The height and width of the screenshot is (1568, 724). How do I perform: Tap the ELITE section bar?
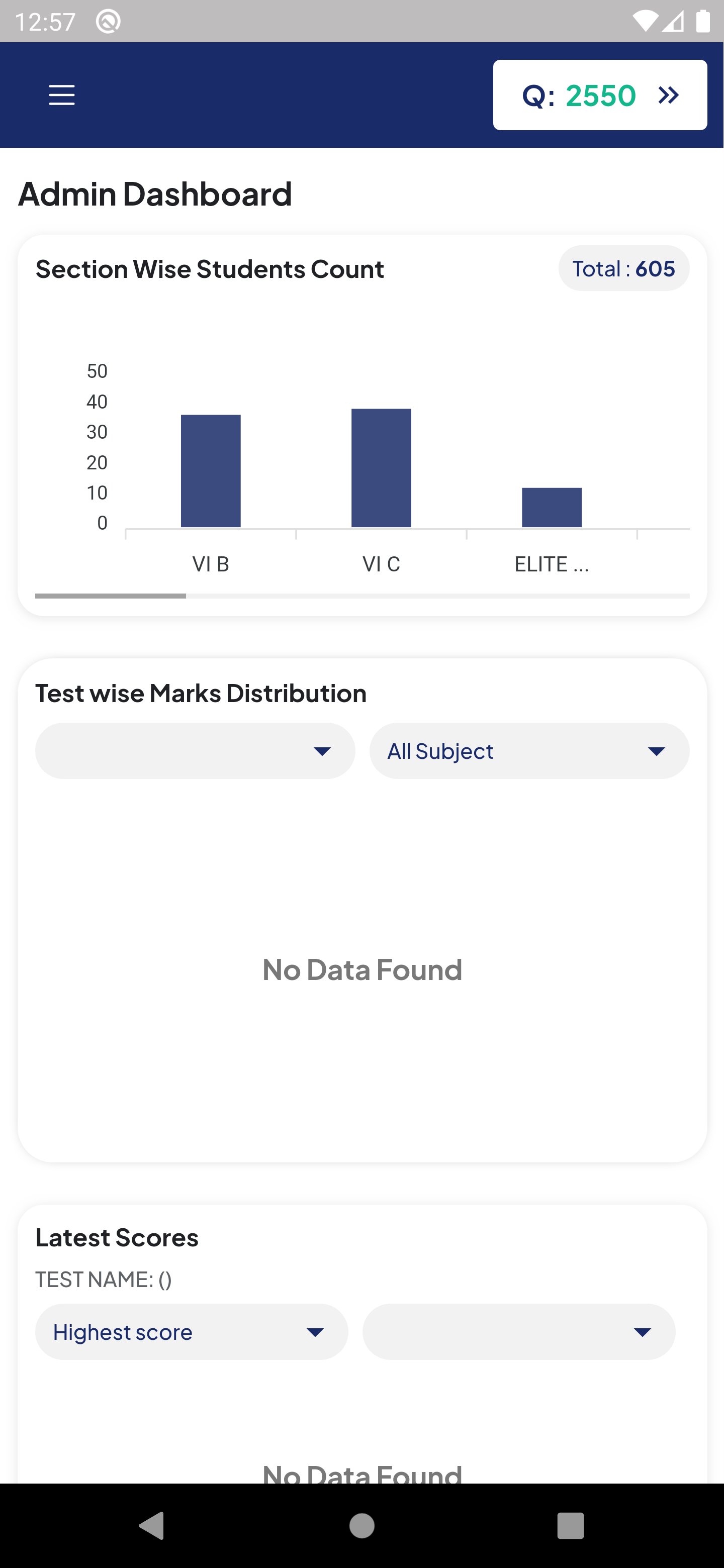click(552, 507)
